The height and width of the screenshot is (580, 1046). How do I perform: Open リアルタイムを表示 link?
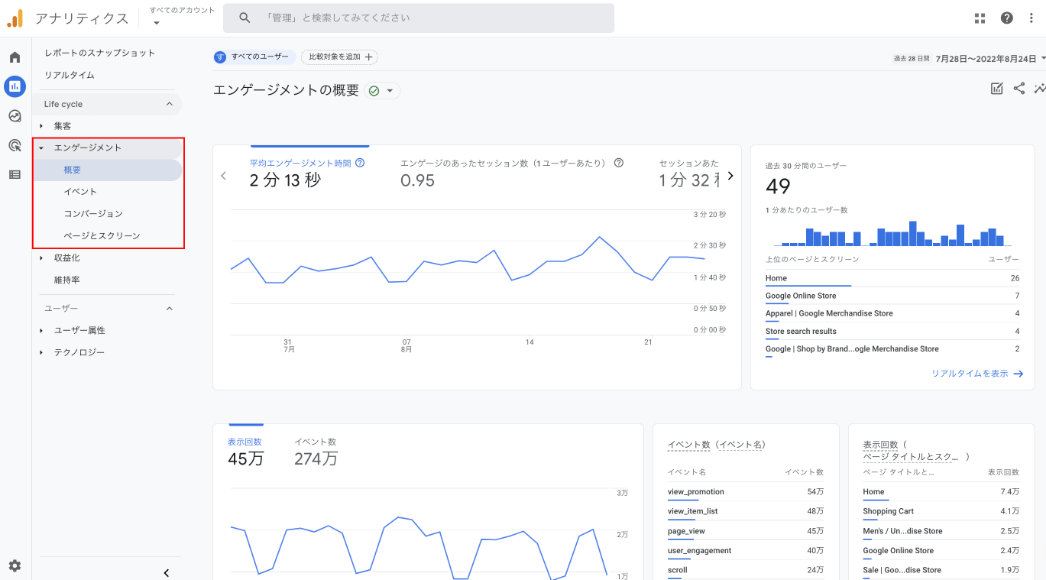pos(977,374)
